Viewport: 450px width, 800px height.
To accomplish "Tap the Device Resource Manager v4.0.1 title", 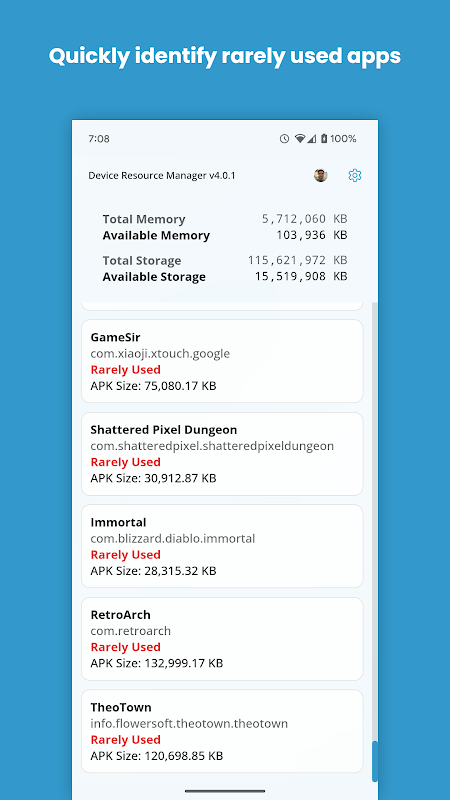I will pyautogui.click(x=162, y=176).
